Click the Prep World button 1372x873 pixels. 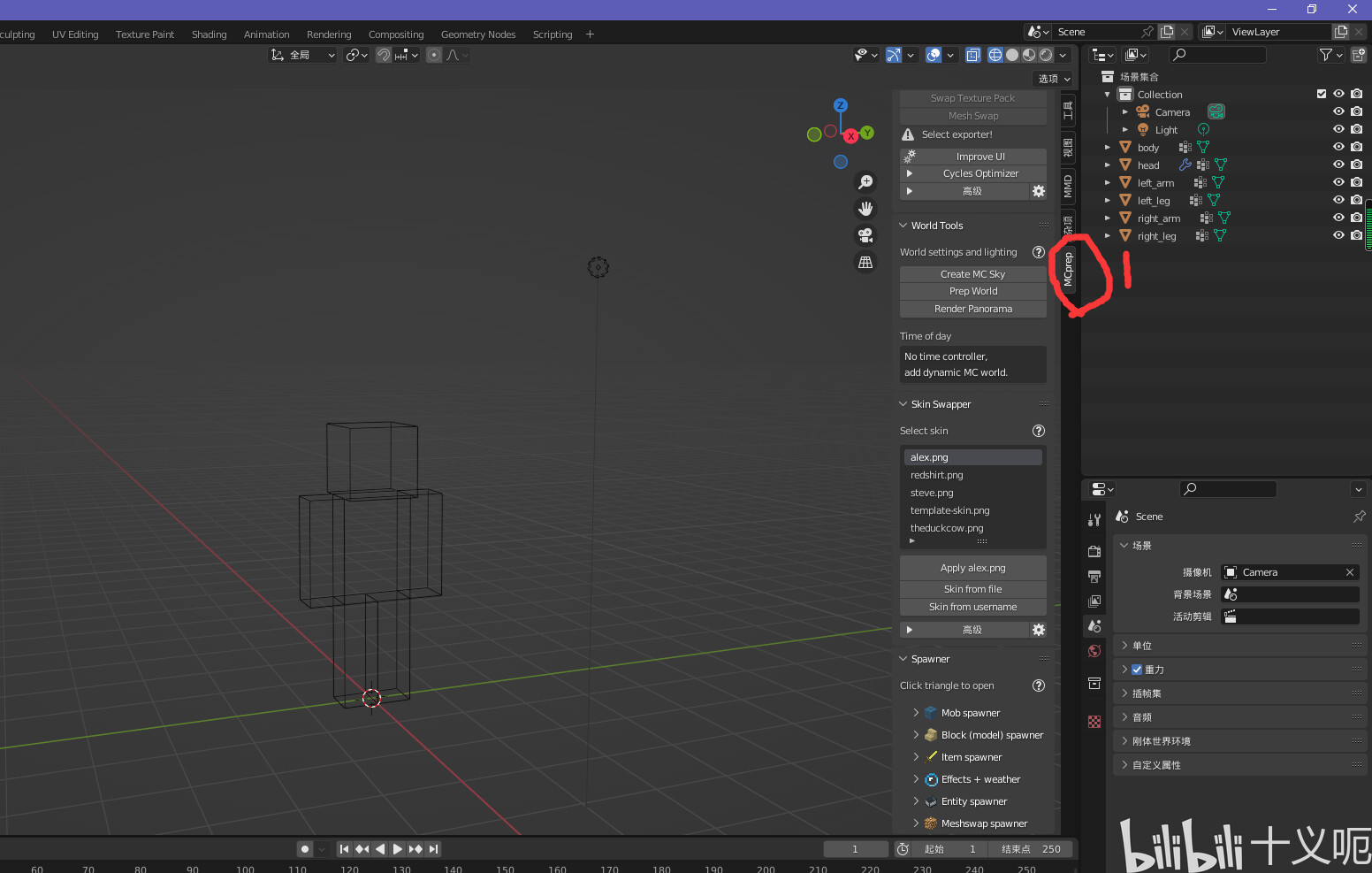pos(973,291)
